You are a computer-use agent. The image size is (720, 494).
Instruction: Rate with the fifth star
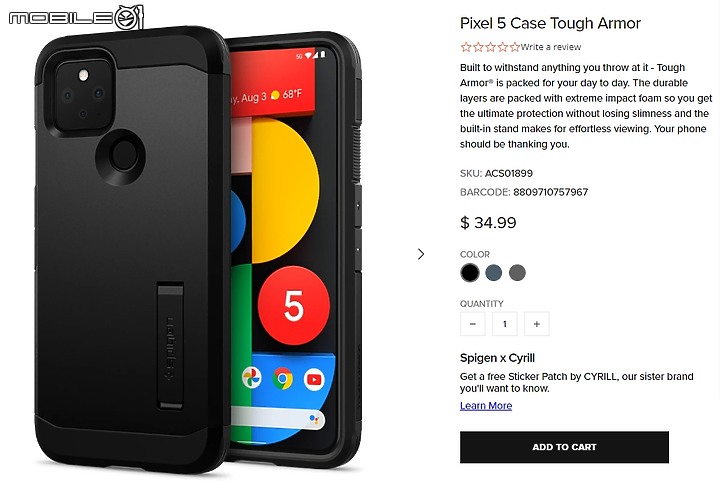(x=515, y=47)
